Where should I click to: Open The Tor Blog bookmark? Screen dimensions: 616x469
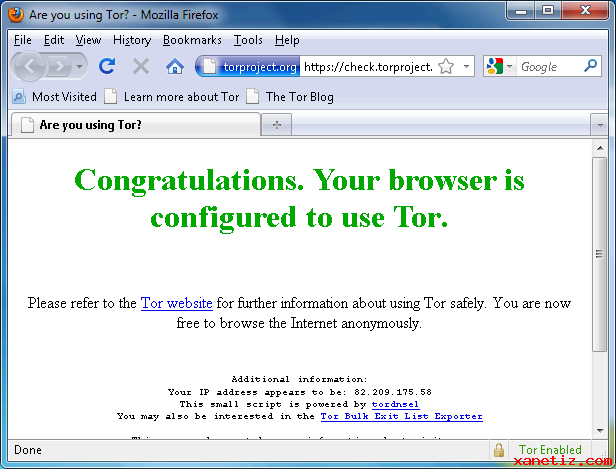pyautogui.click(x=290, y=97)
